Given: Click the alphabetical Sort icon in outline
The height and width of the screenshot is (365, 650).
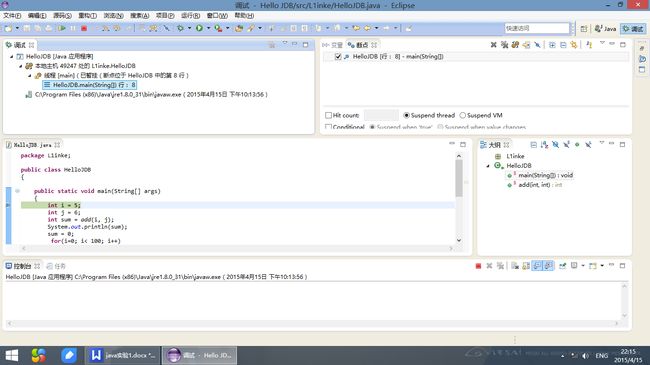Looking at the screenshot, I should (544, 145).
